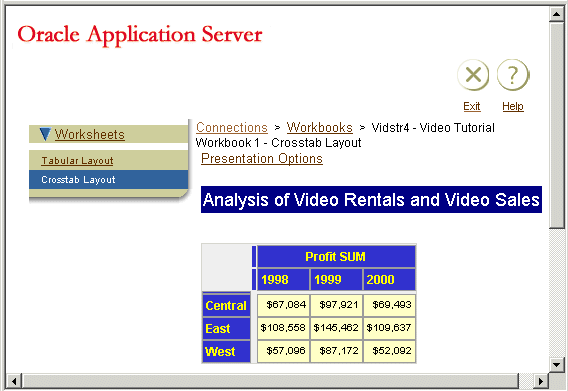The width and height of the screenshot is (568, 391).
Task: Click the horizontal scrollbar right arrow
Action: click(x=540, y=381)
